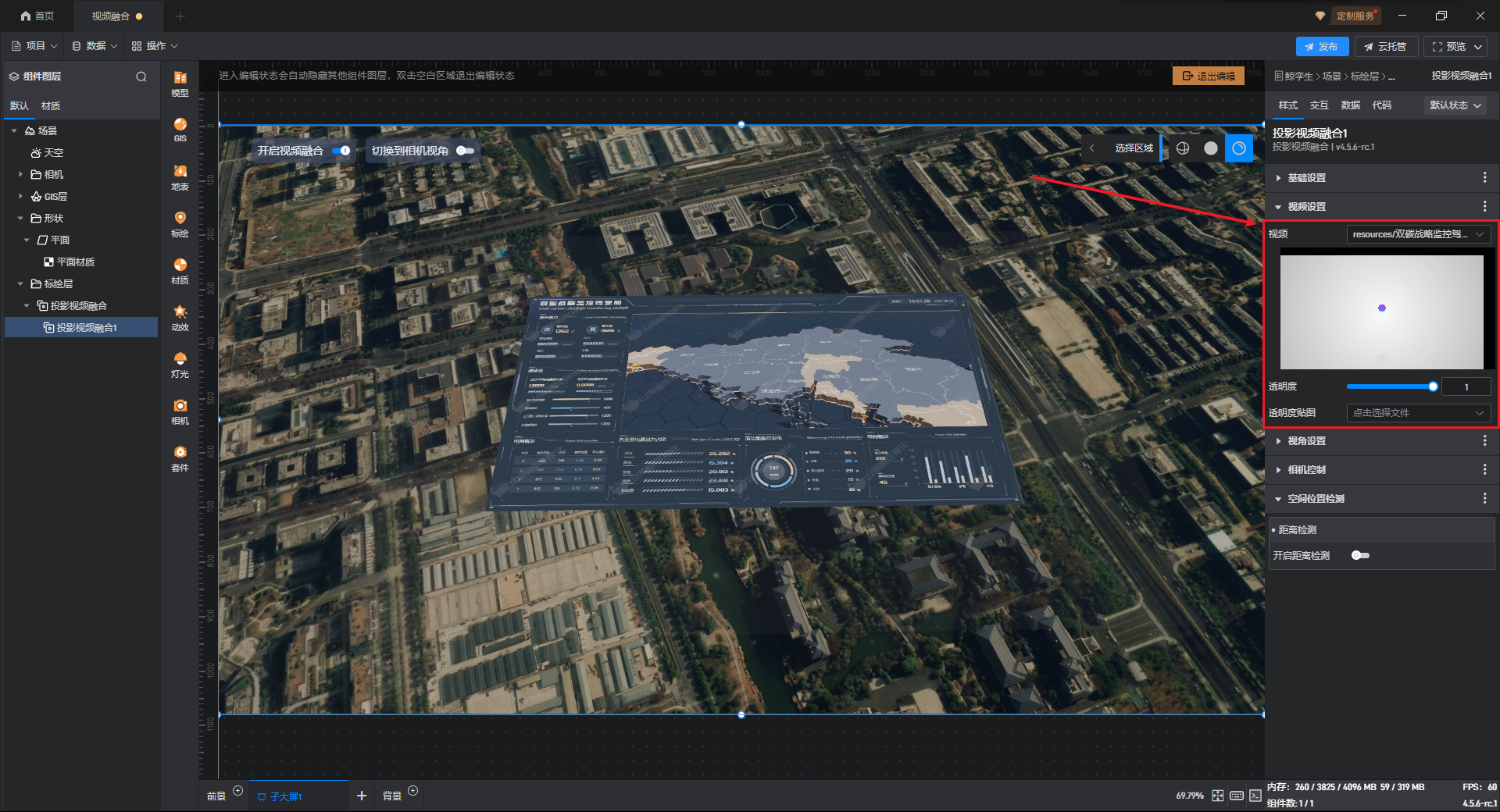Toggle the 开启视频融合 switch off
The height and width of the screenshot is (812, 1500).
pyautogui.click(x=341, y=151)
